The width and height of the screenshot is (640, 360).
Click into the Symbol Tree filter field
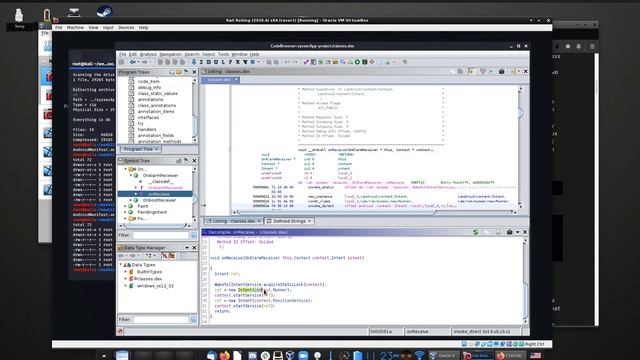[x=161, y=235]
